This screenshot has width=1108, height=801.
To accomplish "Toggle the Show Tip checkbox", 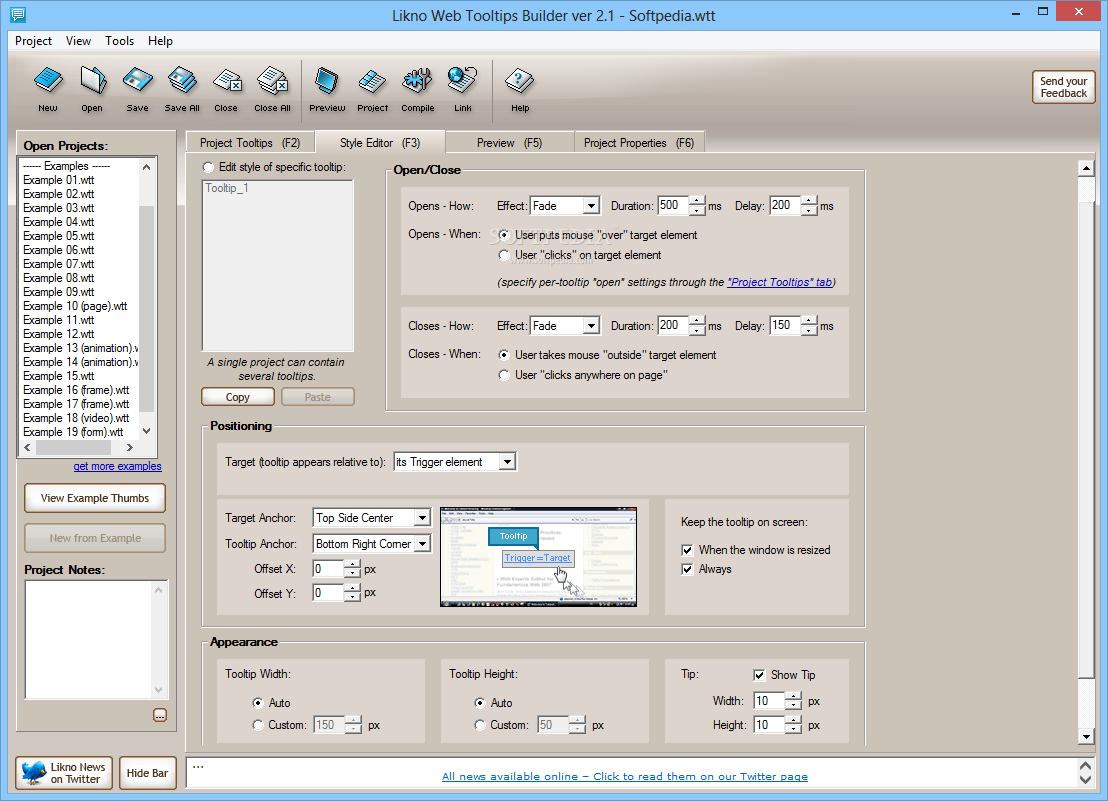I will coord(759,675).
